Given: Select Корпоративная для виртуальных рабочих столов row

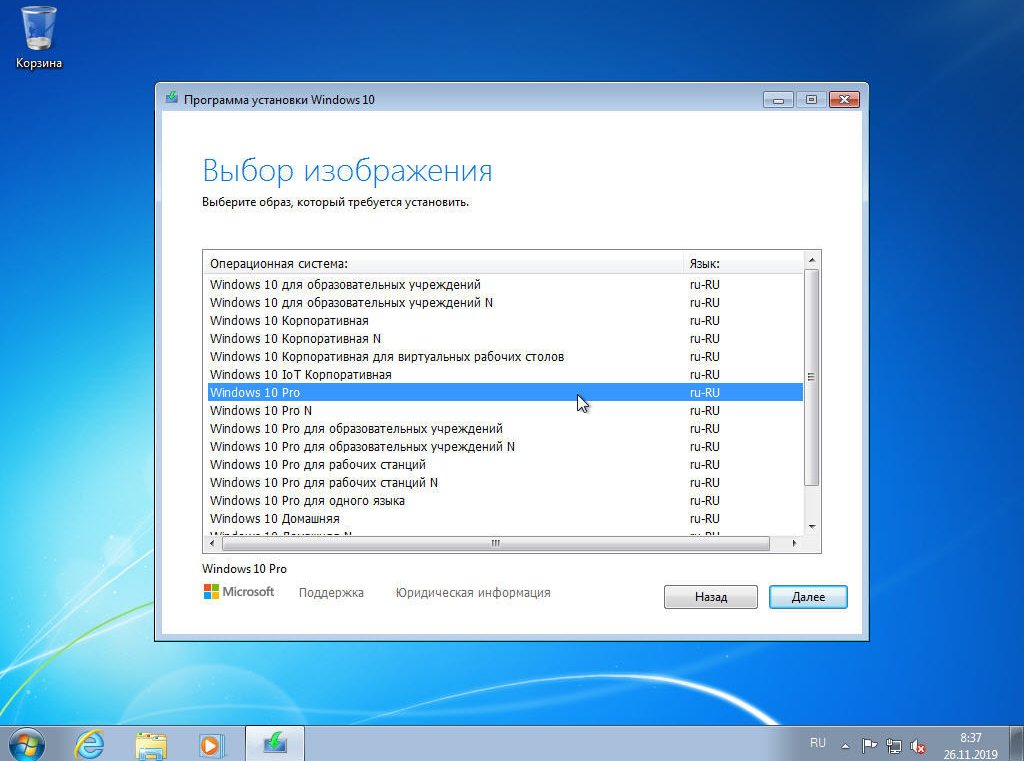Looking at the screenshot, I should tap(505, 357).
